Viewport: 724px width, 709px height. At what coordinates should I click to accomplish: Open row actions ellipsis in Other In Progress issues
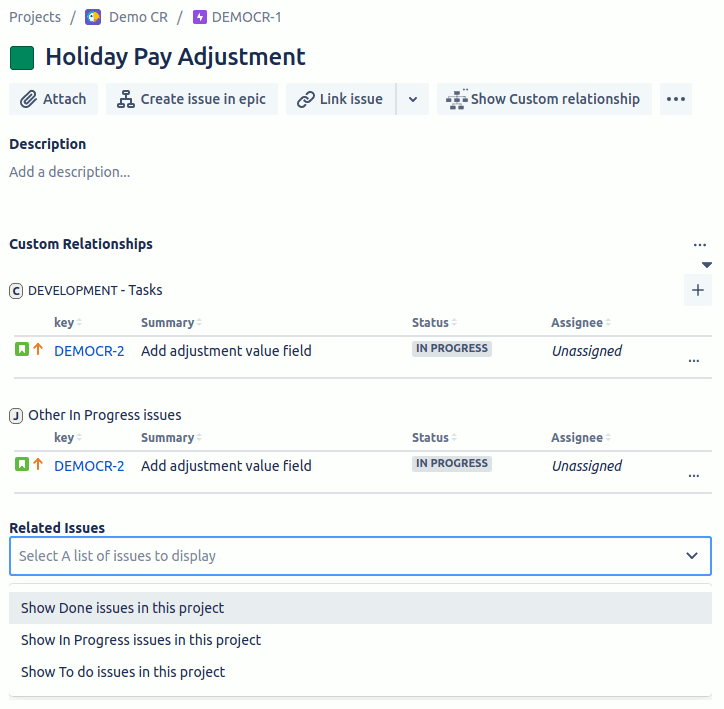(x=694, y=475)
